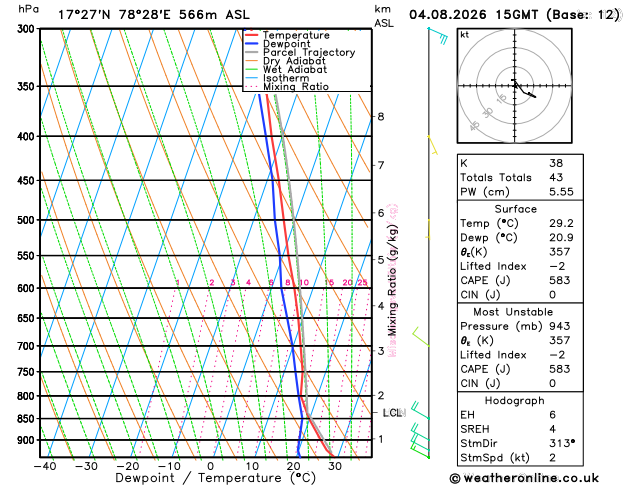
Task: Click the StmSpd (kt) value 2
Action: tap(553, 458)
